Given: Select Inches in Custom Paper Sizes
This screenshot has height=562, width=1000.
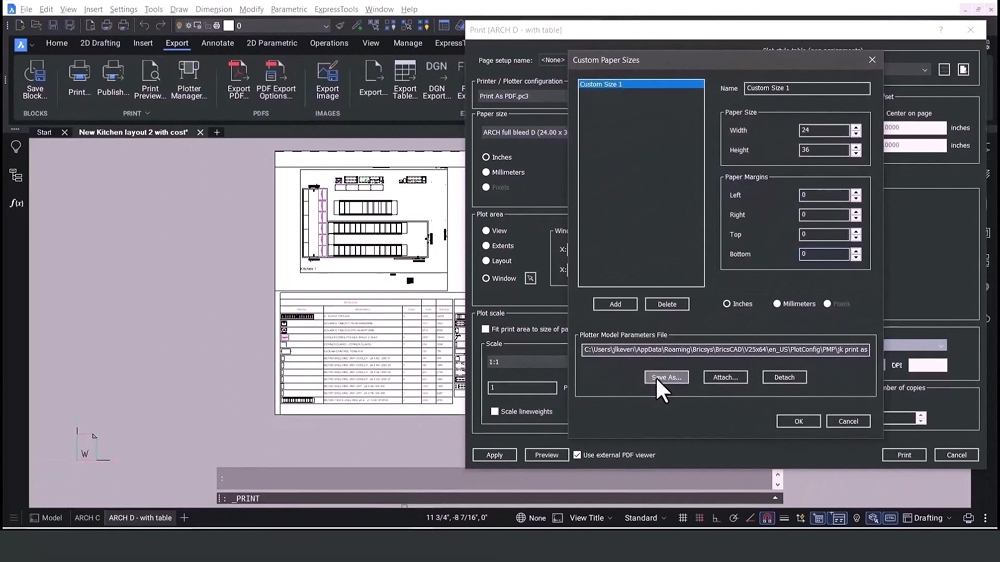Looking at the screenshot, I should tap(726, 304).
